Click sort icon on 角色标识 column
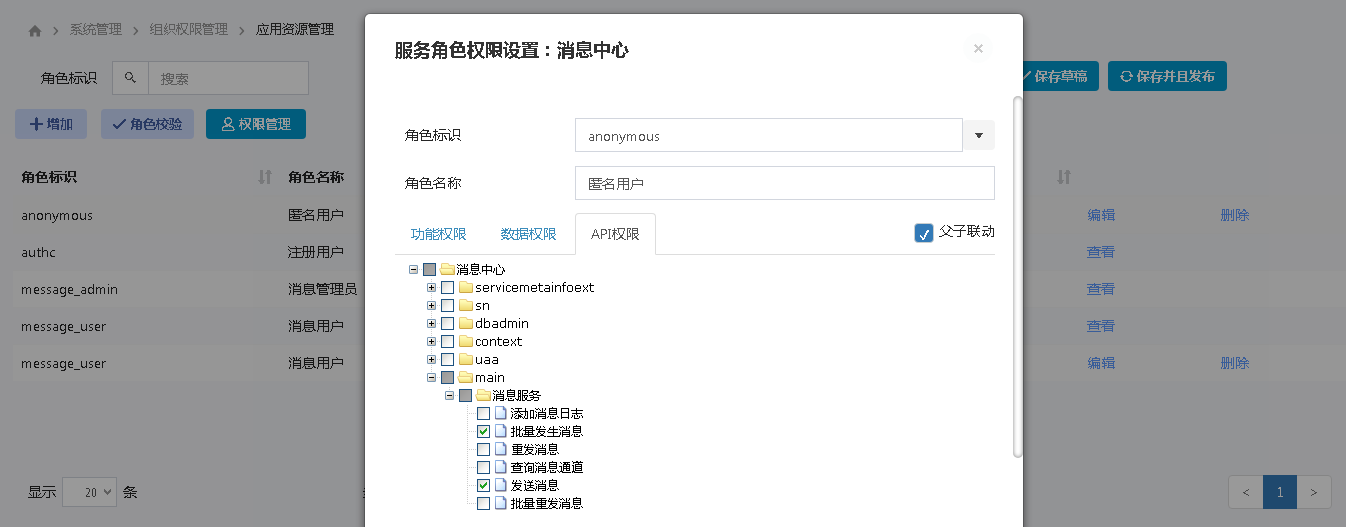 coord(265,177)
